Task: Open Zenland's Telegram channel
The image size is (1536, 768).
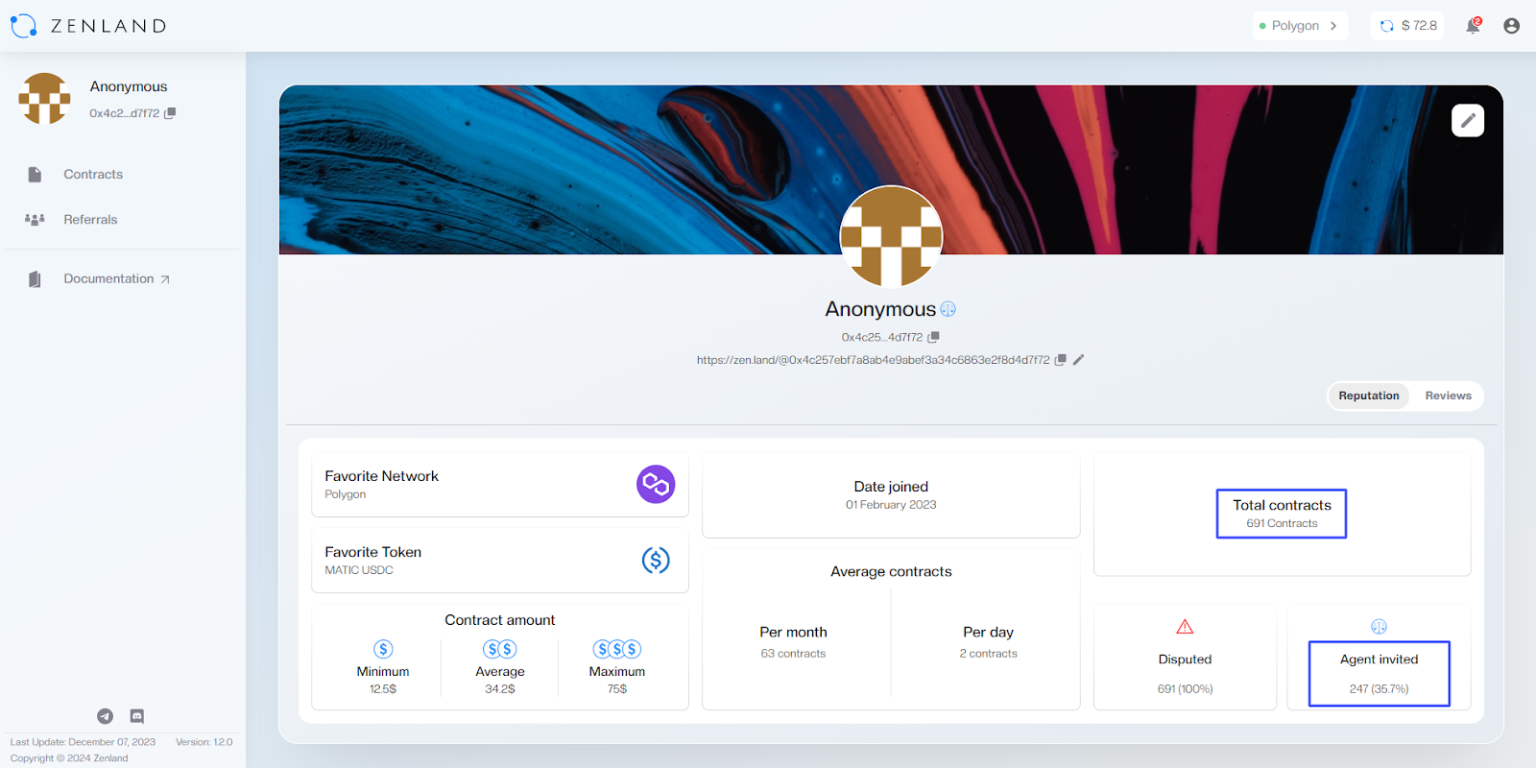Action: (x=105, y=716)
